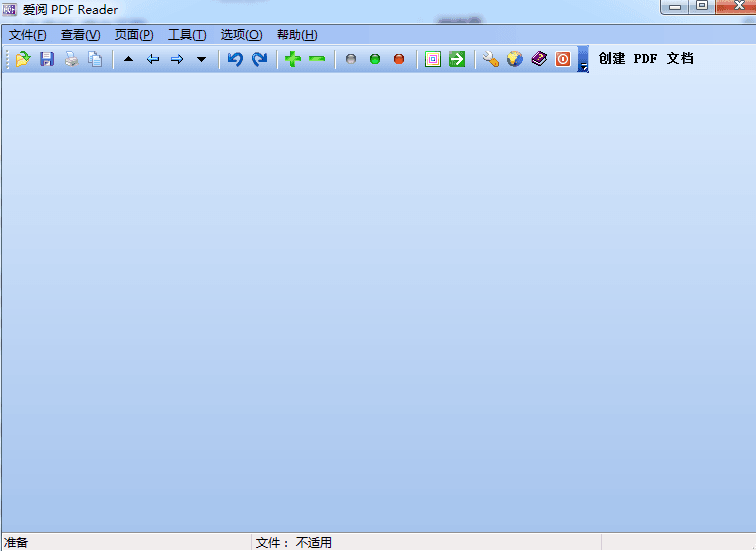This screenshot has width=756, height=551.
Task: Zoom out with green minus icon
Action: tap(317, 59)
